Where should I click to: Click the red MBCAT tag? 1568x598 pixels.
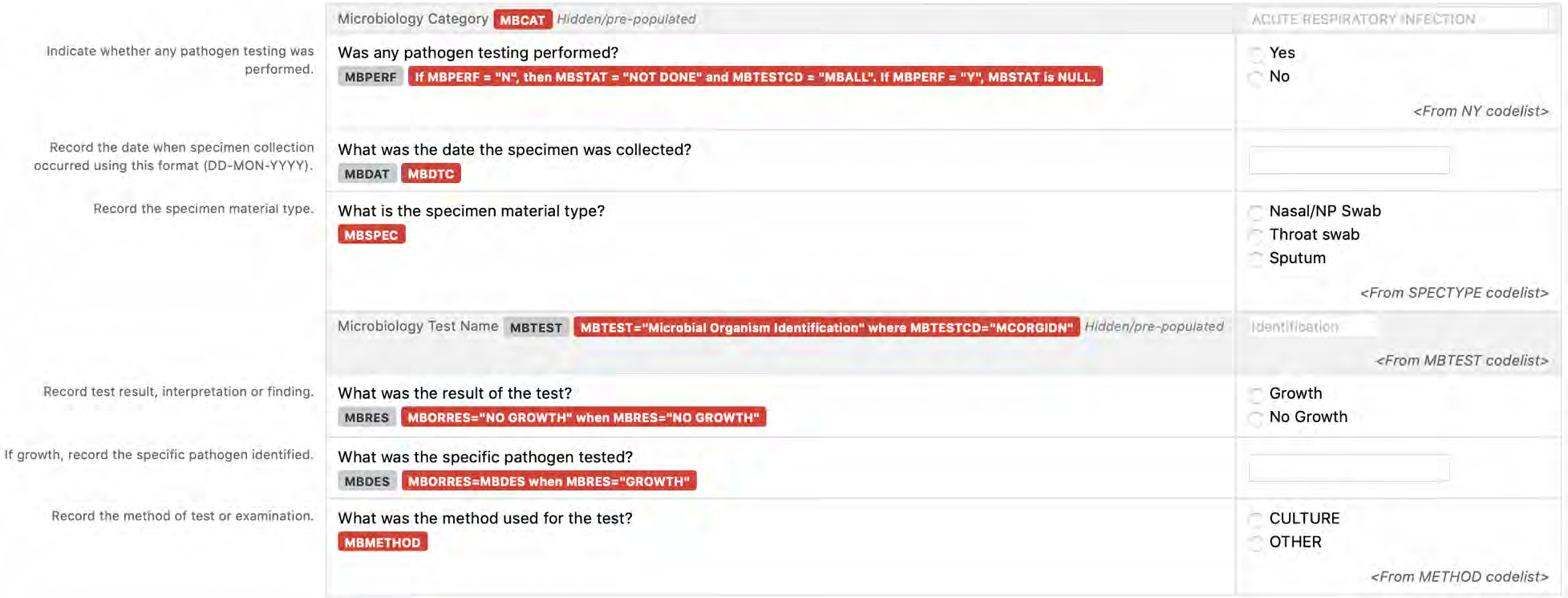523,19
